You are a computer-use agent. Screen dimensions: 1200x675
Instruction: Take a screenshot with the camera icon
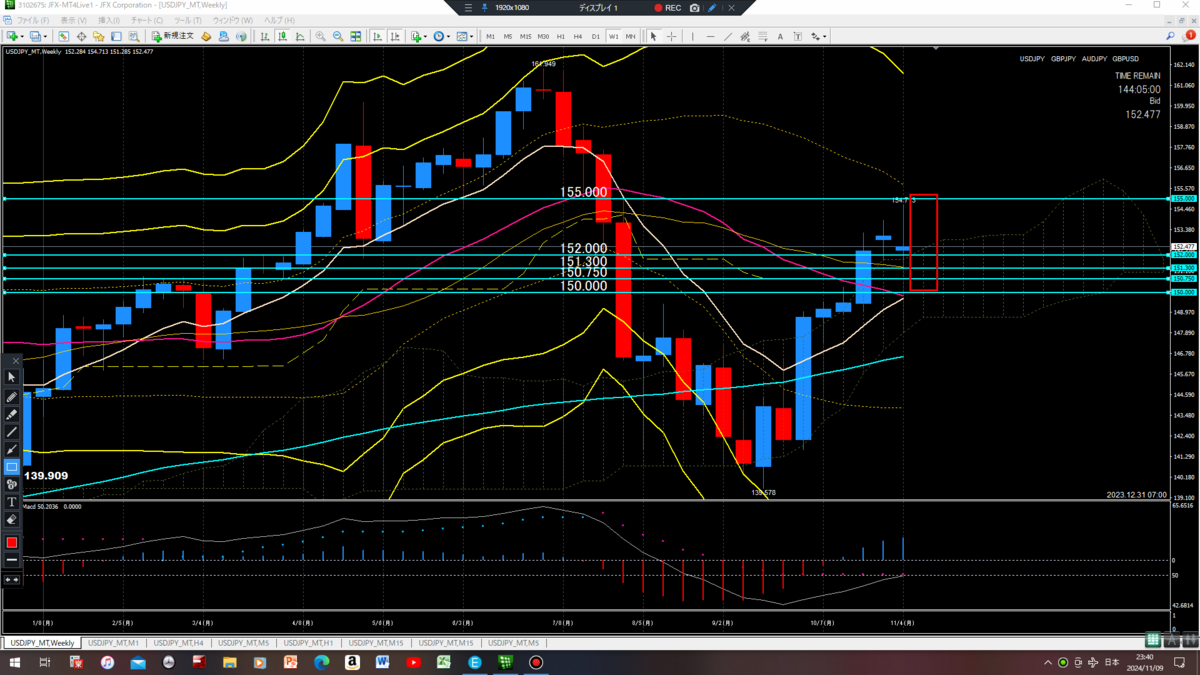tap(695, 7)
